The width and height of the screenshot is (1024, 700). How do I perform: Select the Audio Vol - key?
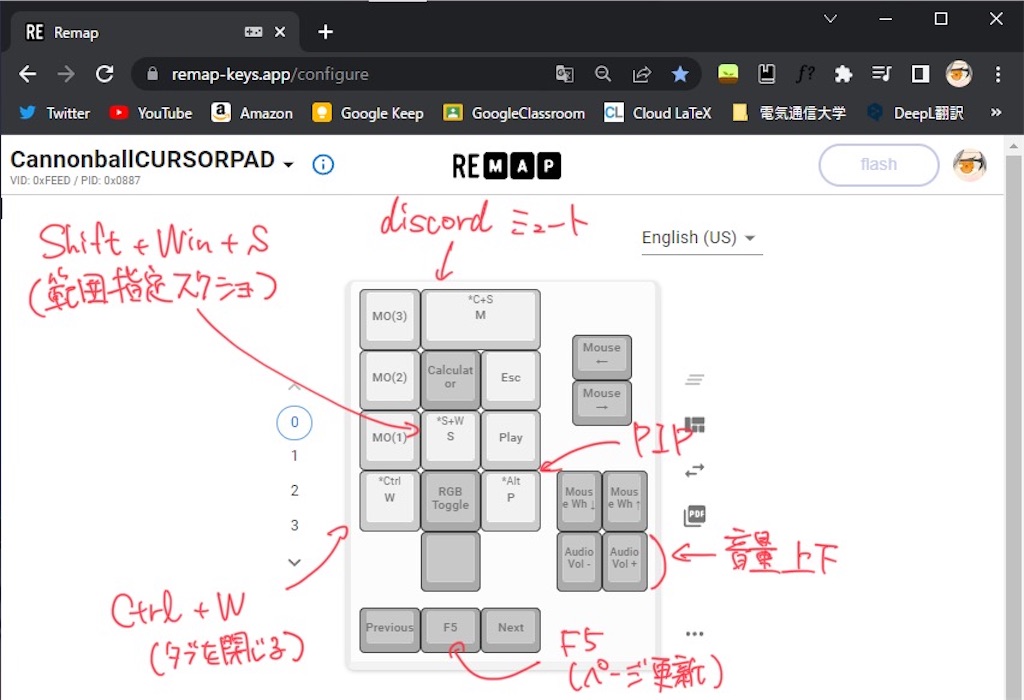579,561
